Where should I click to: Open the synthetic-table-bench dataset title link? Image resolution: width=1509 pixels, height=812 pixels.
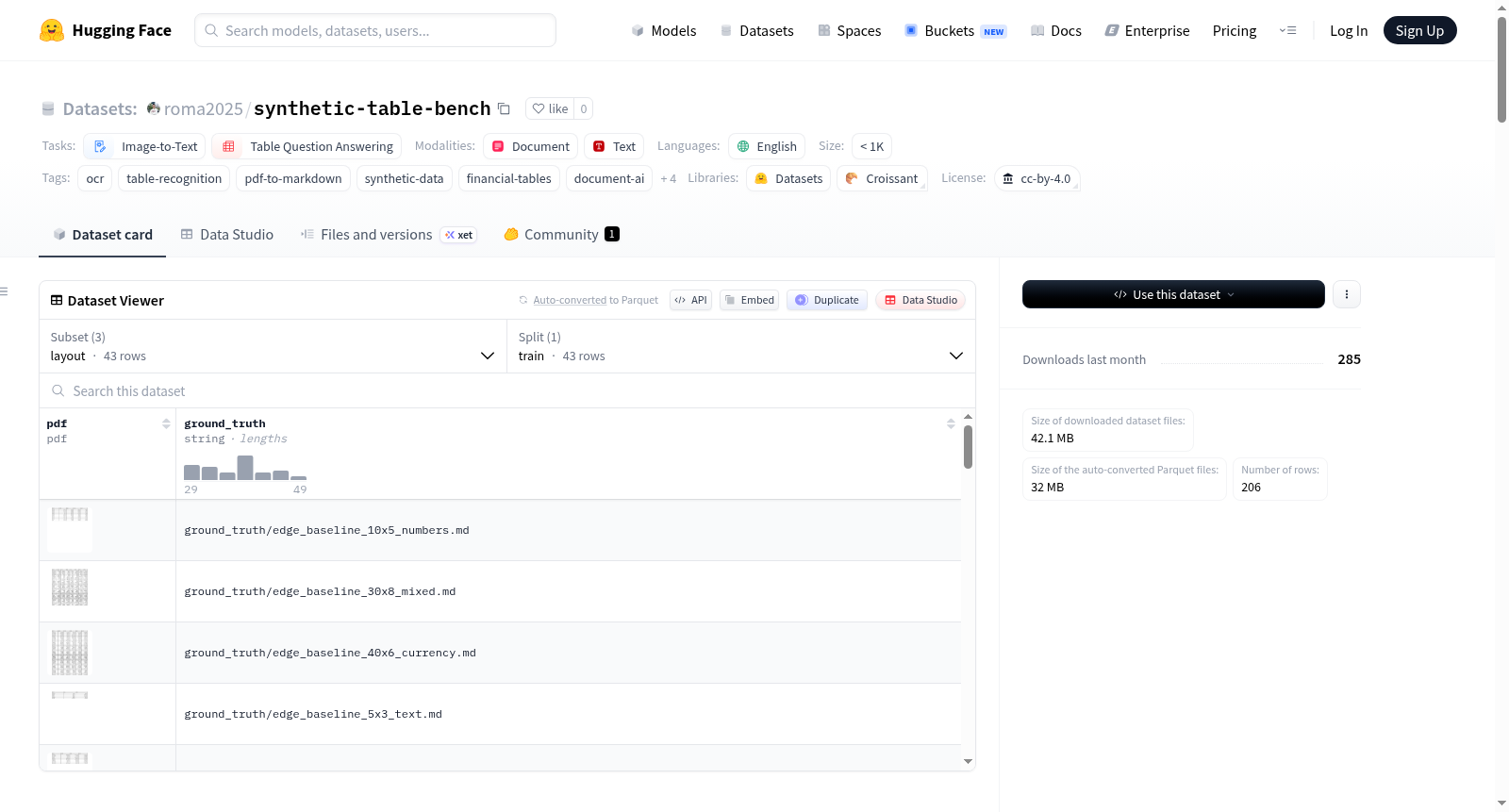point(373,108)
